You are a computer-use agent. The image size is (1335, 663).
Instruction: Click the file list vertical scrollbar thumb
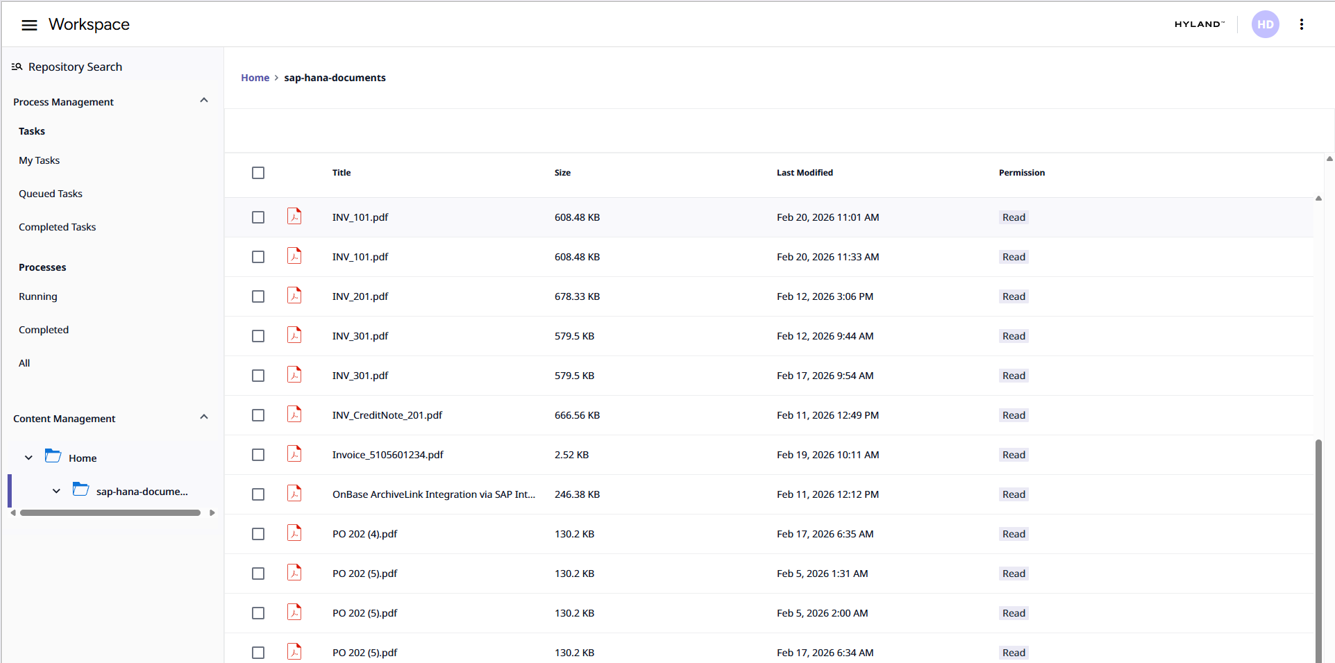pos(1318,550)
